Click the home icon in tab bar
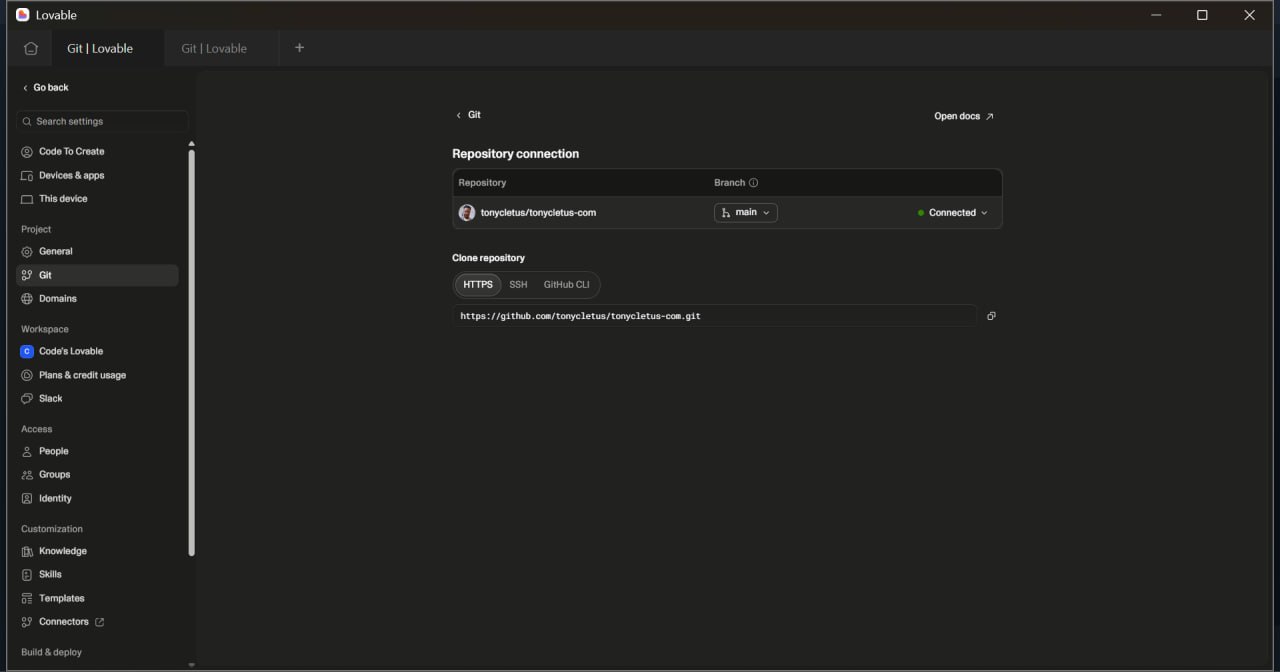The width and height of the screenshot is (1280, 672). (31, 48)
